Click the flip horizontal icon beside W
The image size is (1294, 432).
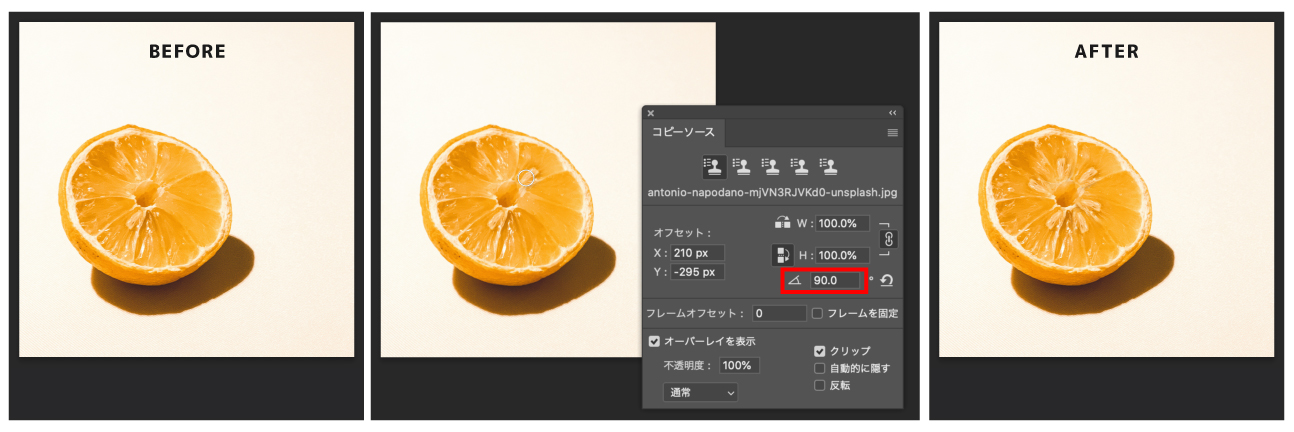pyautogui.click(x=783, y=222)
